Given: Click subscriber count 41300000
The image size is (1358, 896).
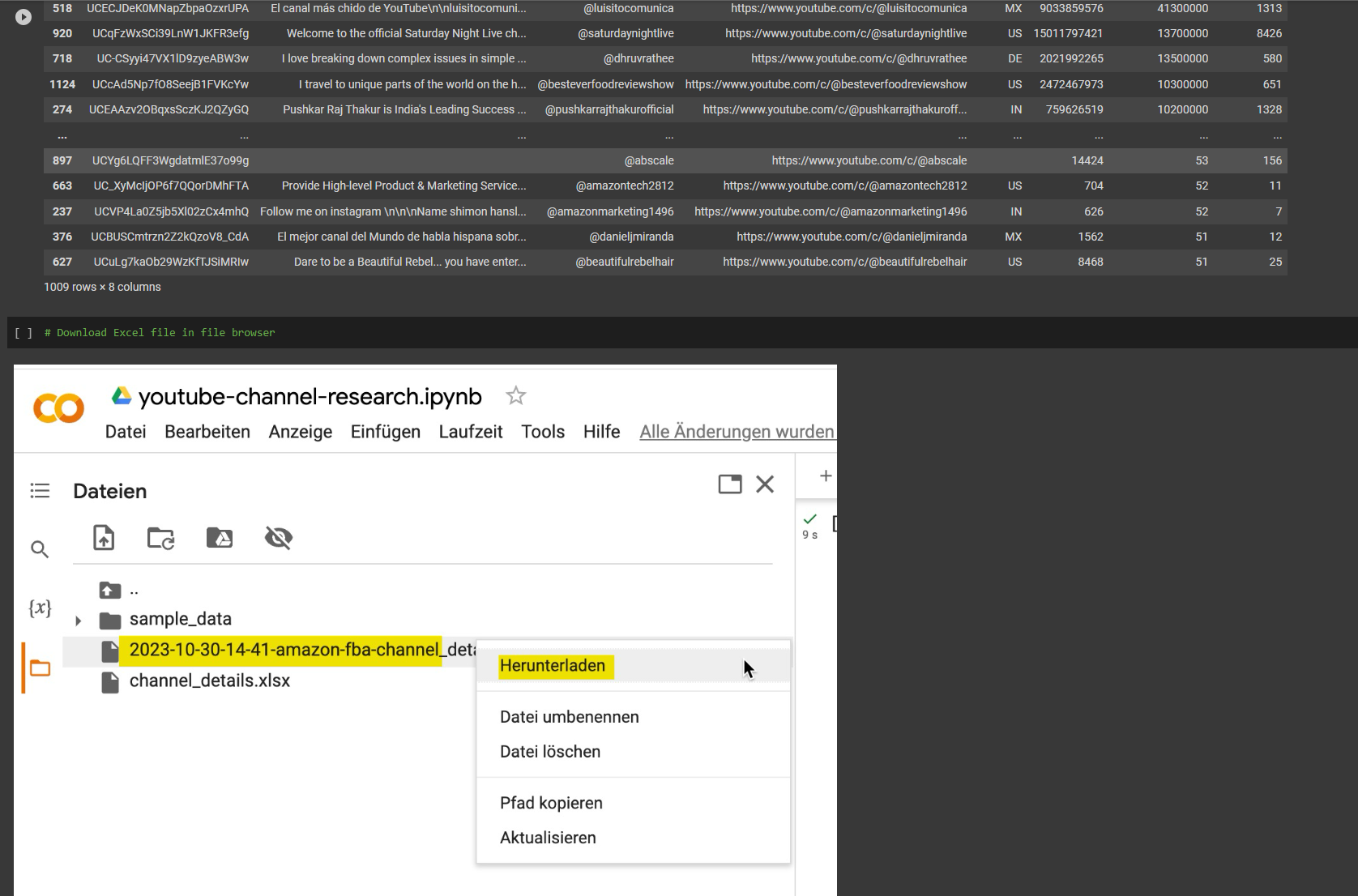Looking at the screenshot, I should [1182, 8].
